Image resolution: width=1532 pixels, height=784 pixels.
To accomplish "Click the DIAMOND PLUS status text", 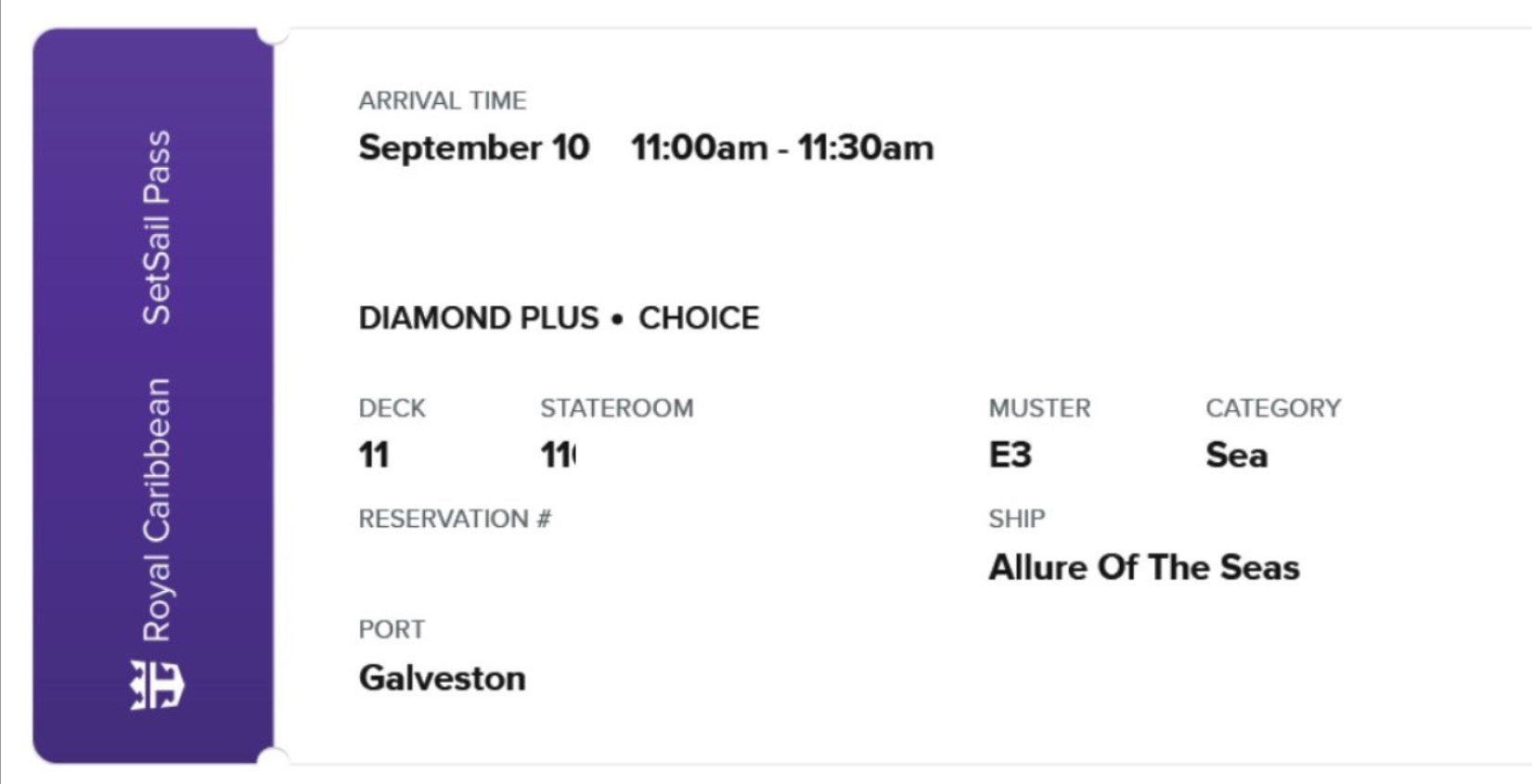I will [479, 318].
